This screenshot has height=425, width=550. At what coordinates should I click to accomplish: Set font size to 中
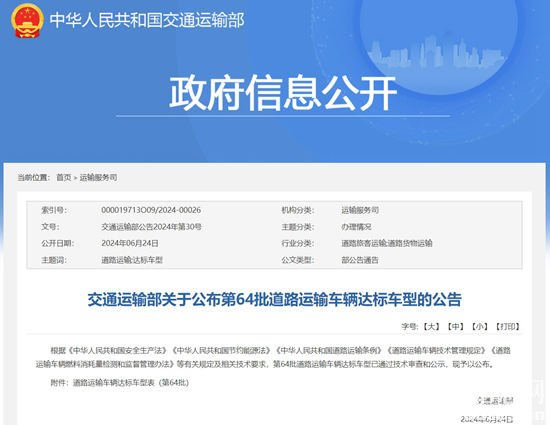[455, 326]
